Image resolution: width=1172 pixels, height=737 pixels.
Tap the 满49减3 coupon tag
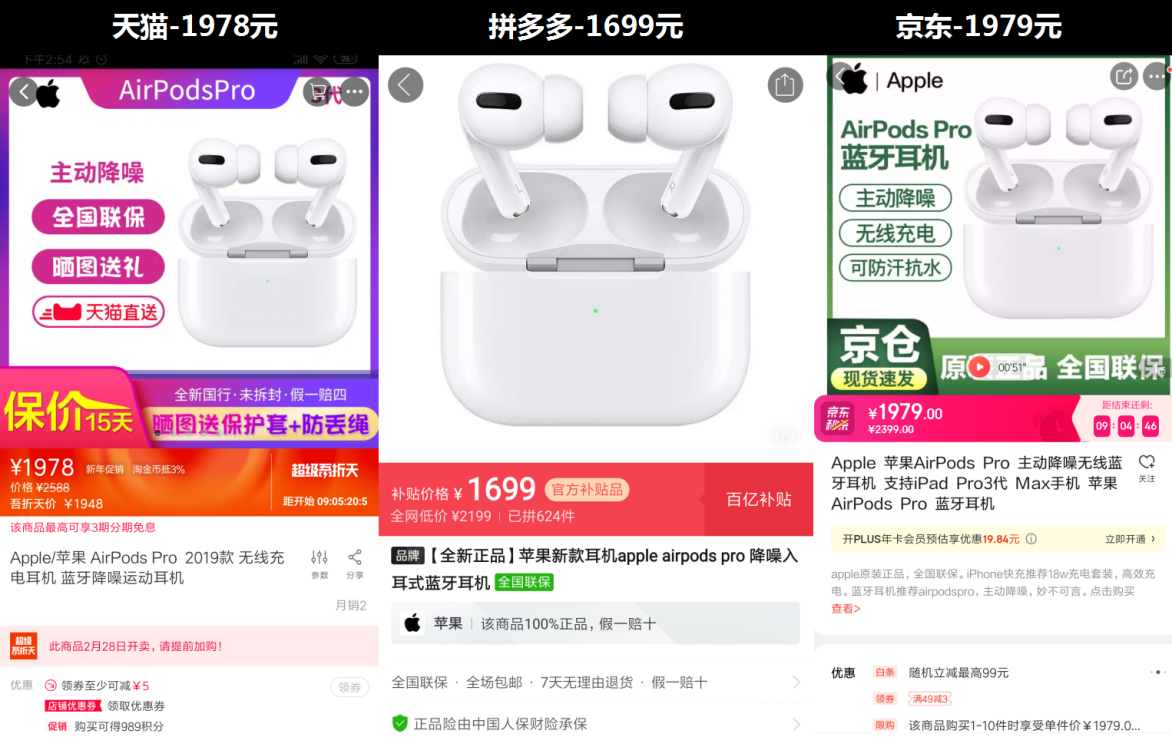pyautogui.click(x=929, y=699)
